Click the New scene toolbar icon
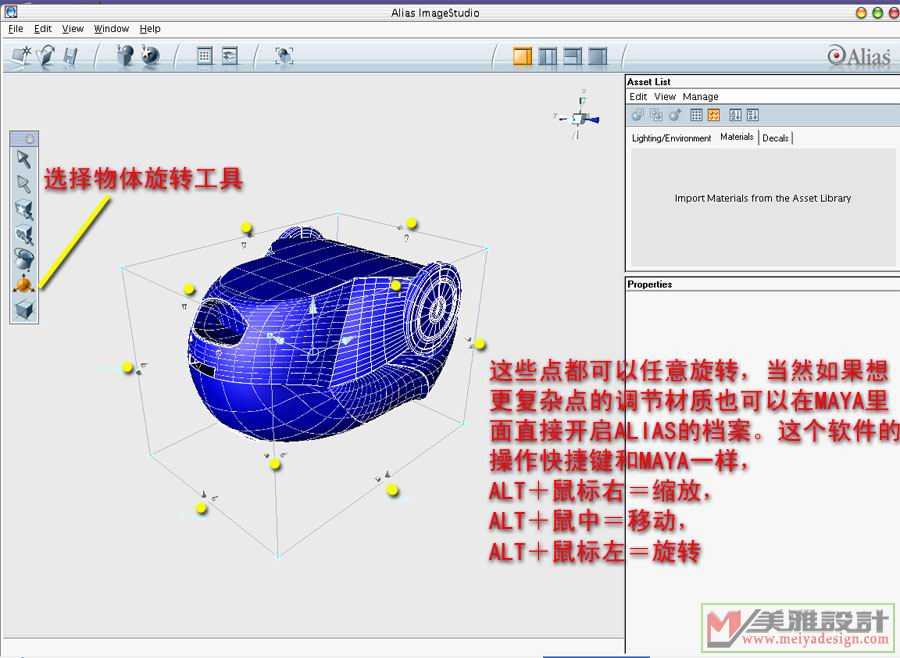 [x=22, y=55]
